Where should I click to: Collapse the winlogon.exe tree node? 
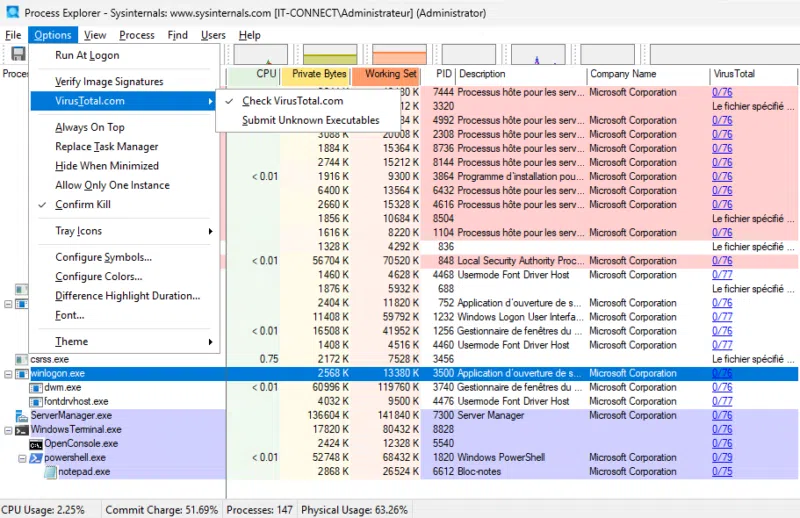9,373
